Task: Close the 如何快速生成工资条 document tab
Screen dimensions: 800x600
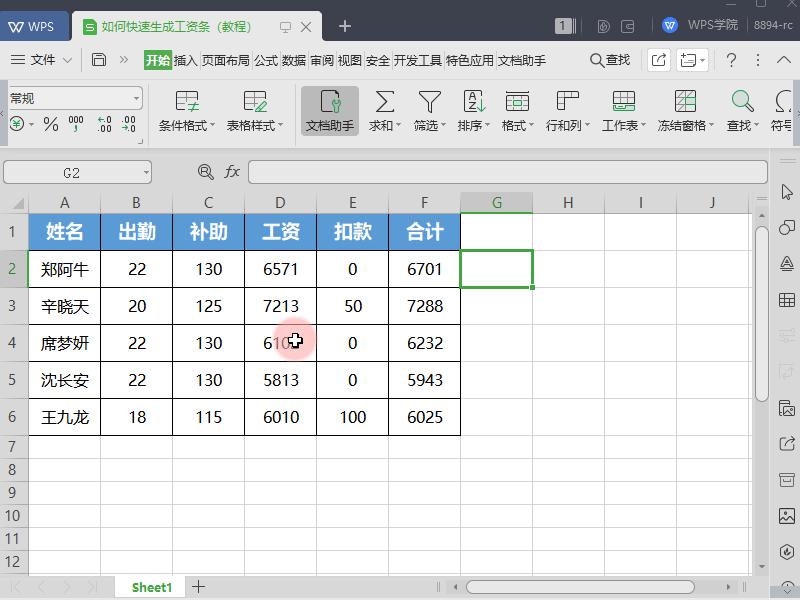Action: click(x=306, y=27)
